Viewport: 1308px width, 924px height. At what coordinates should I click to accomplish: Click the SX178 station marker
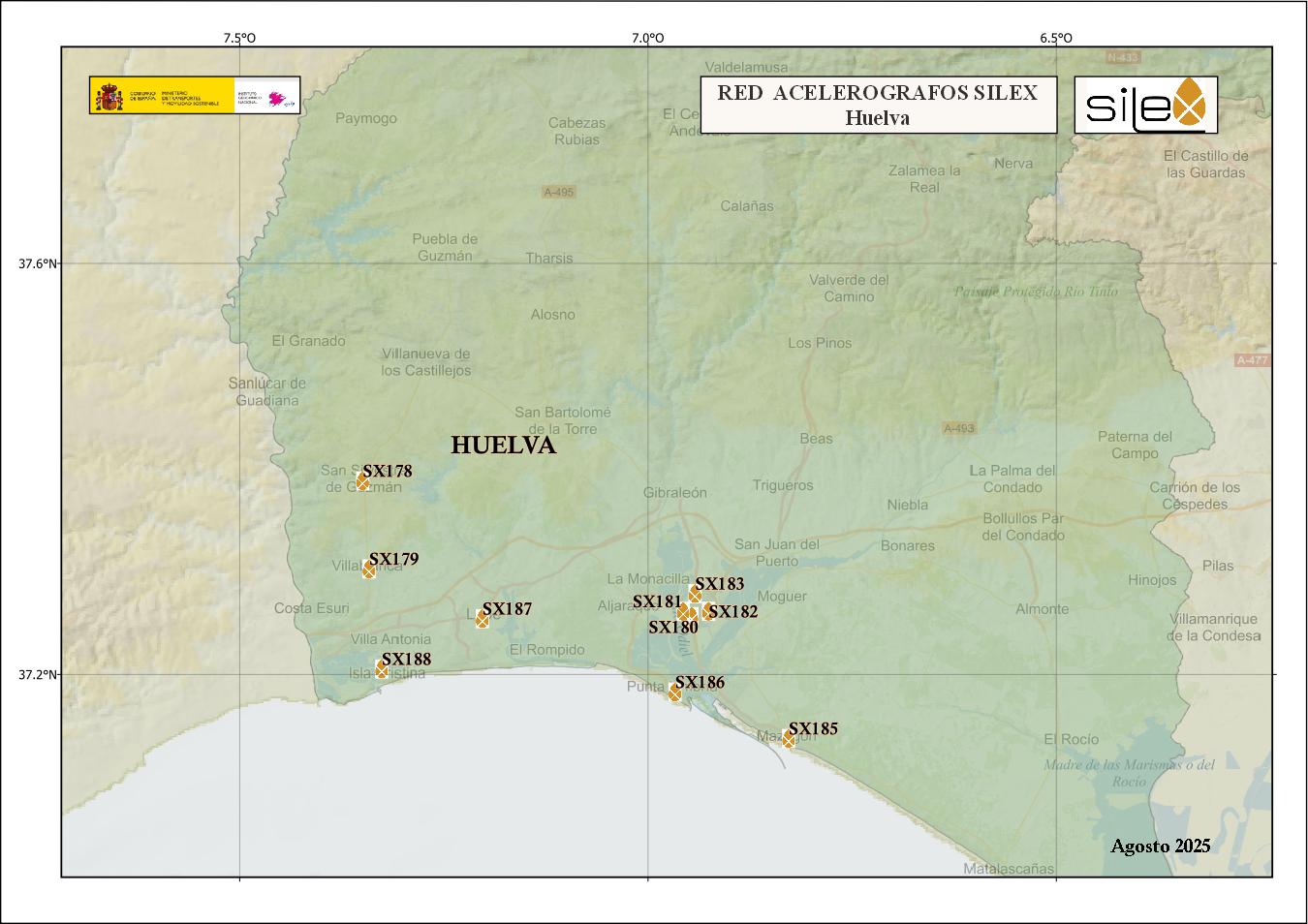coord(362,481)
